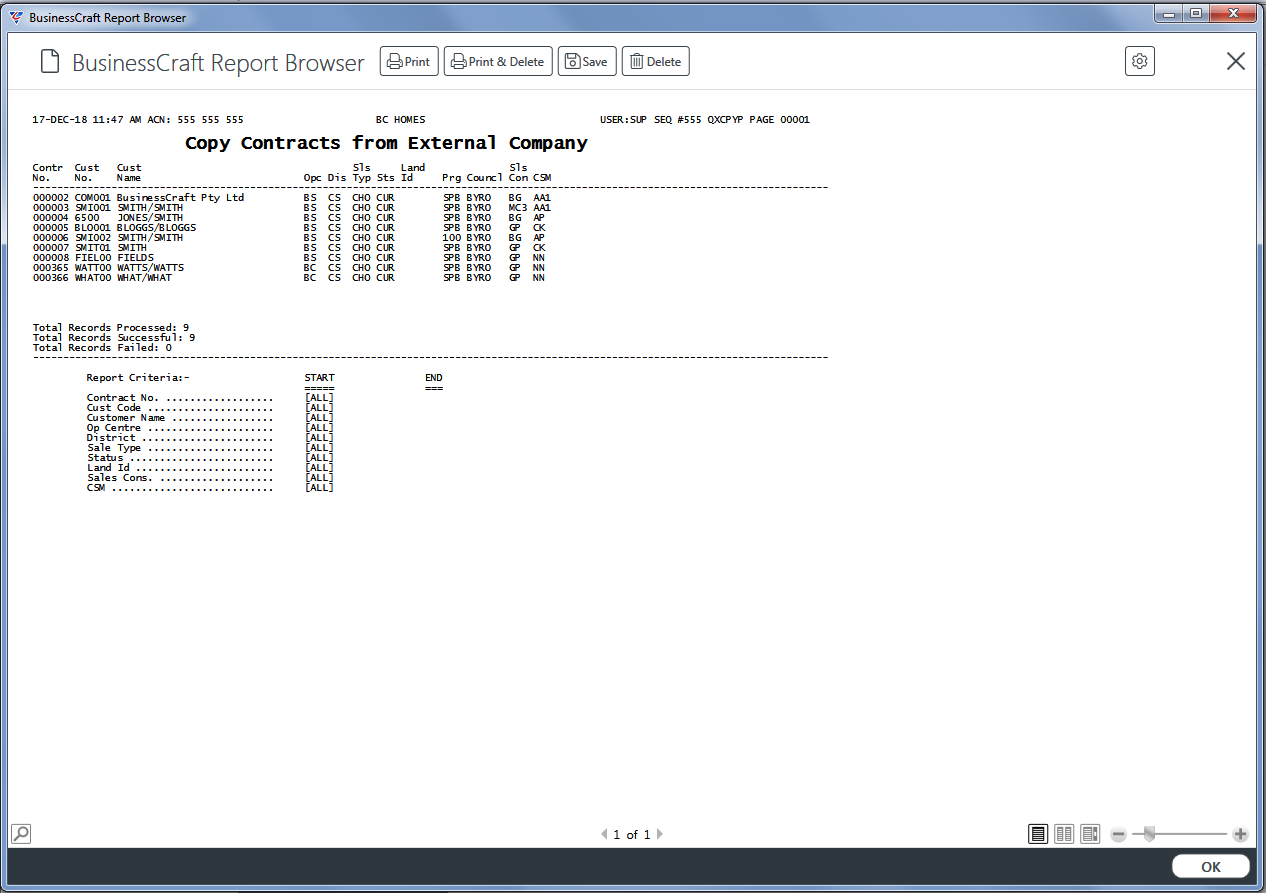
Task: Switch to single page view
Action: (x=1038, y=833)
